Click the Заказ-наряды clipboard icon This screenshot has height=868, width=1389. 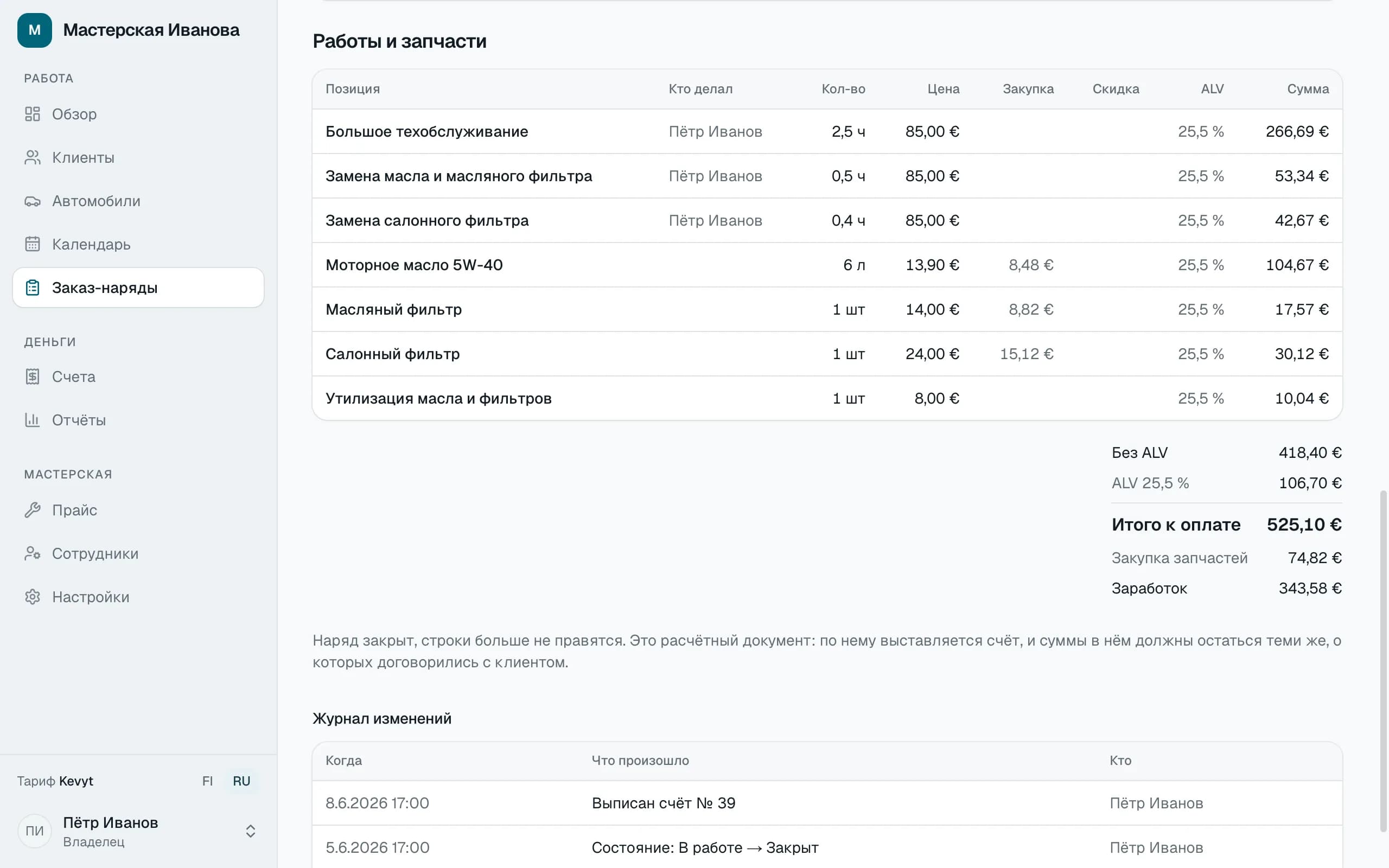coord(33,288)
